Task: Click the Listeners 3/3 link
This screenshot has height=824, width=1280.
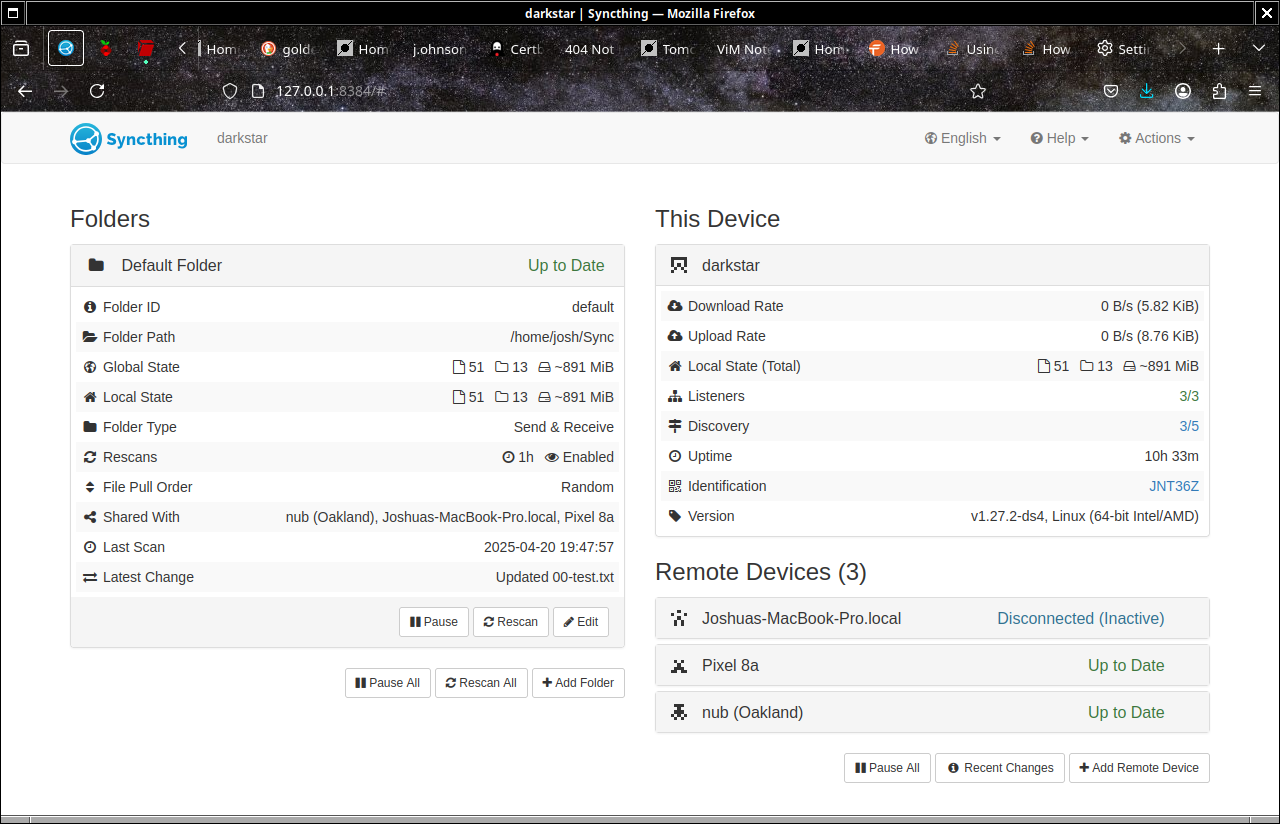Action: coord(1189,396)
